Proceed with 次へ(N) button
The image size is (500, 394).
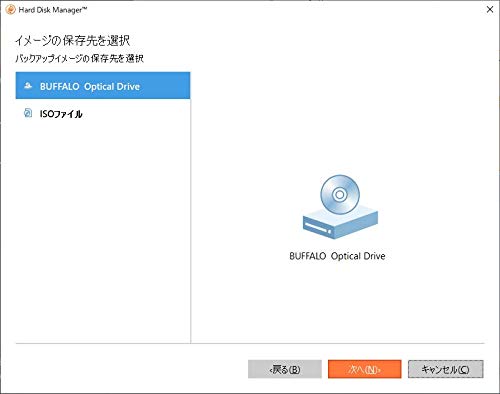[x=364, y=369]
